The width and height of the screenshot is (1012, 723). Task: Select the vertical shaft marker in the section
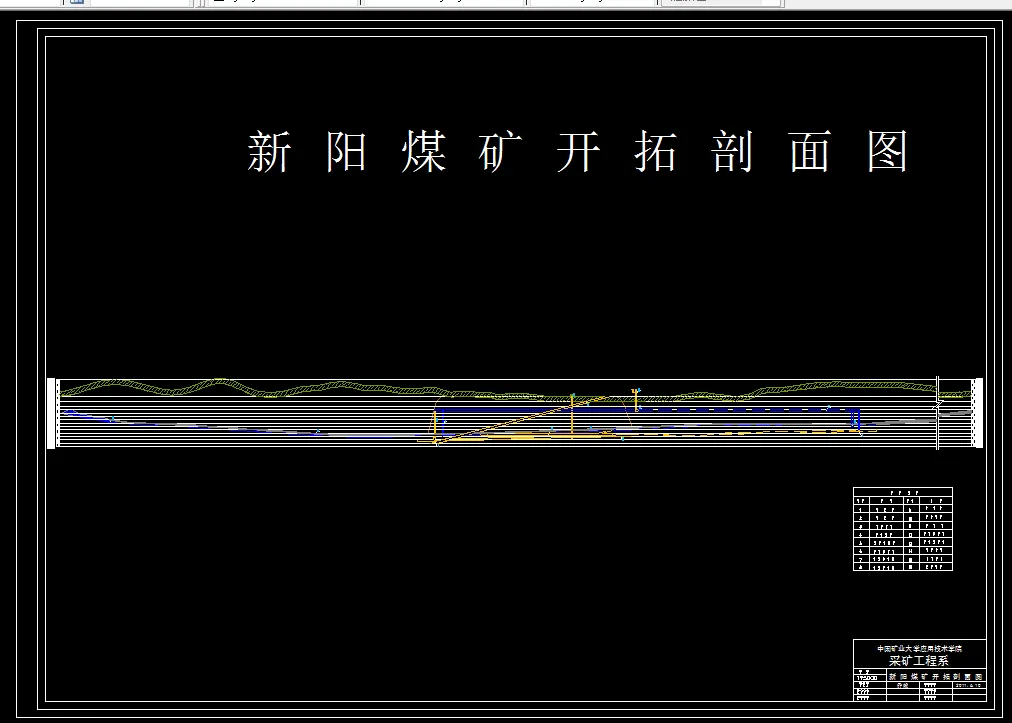[573, 400]
